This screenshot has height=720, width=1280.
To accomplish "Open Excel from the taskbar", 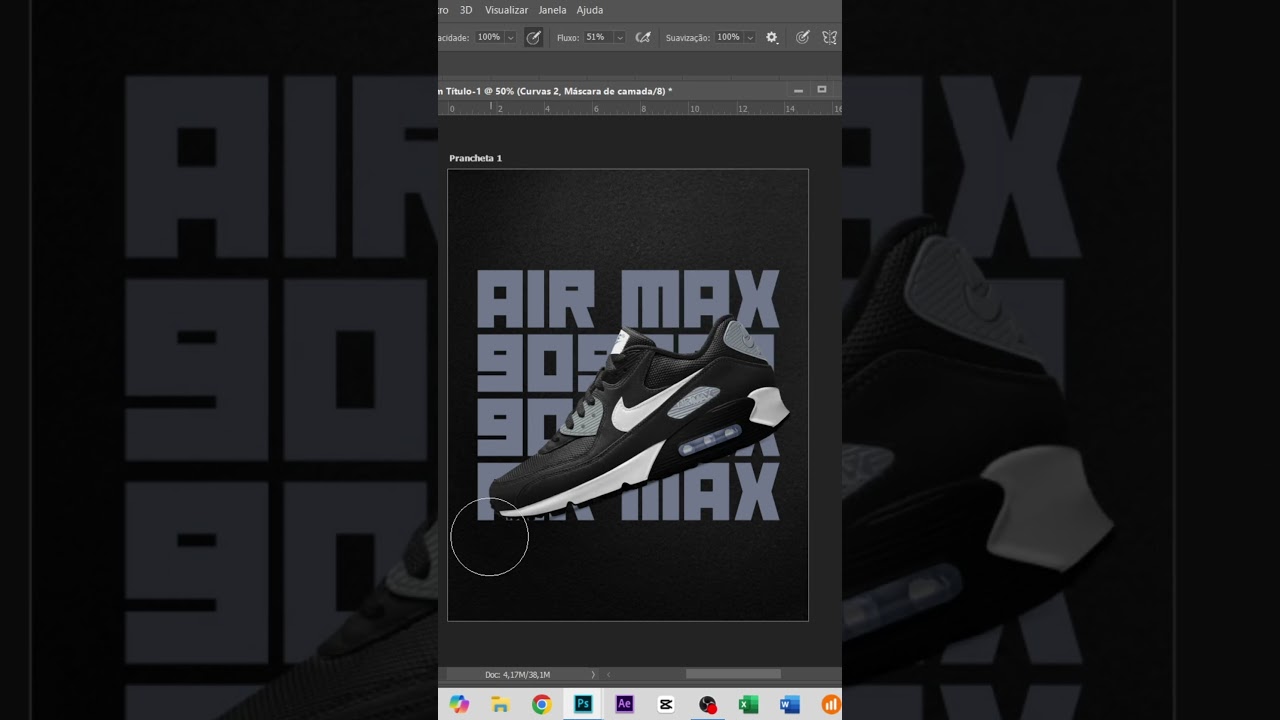I will [x=748, y=704].
